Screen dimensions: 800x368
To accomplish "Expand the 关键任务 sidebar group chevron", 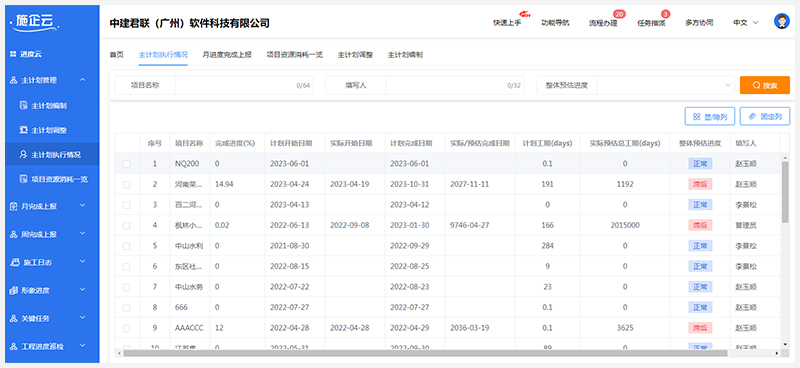I will click(83, 318).
